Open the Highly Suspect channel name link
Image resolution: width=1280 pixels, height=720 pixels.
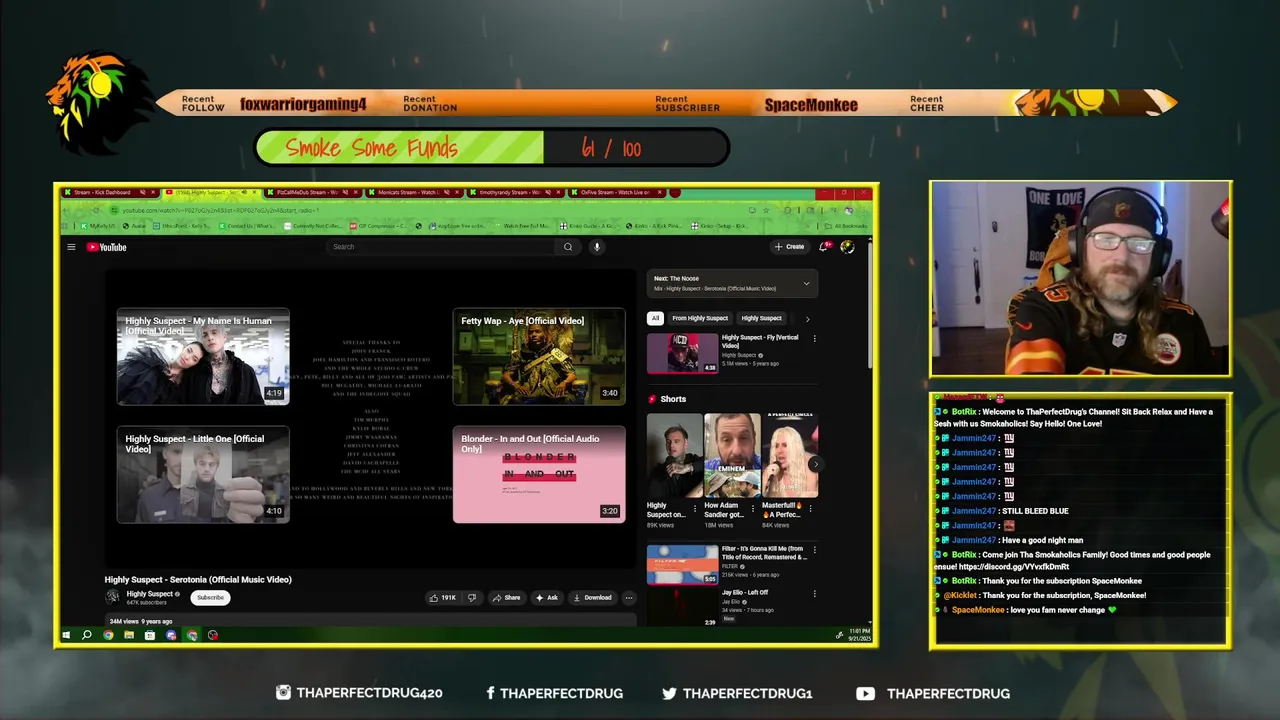150,594
